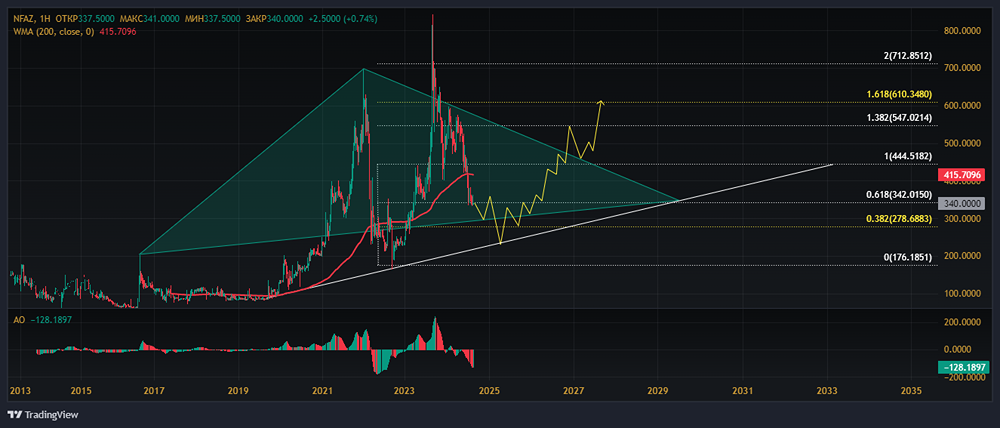Click the red 415.7096 price axis tag
Viewport: 1000px width, 428px height.
point(962,173)
